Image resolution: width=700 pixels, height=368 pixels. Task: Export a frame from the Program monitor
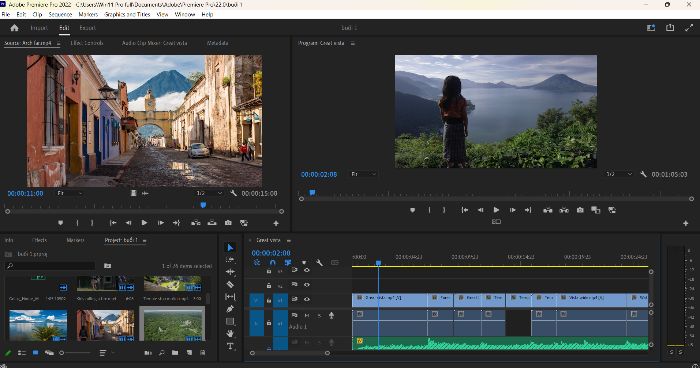(580, 210)
